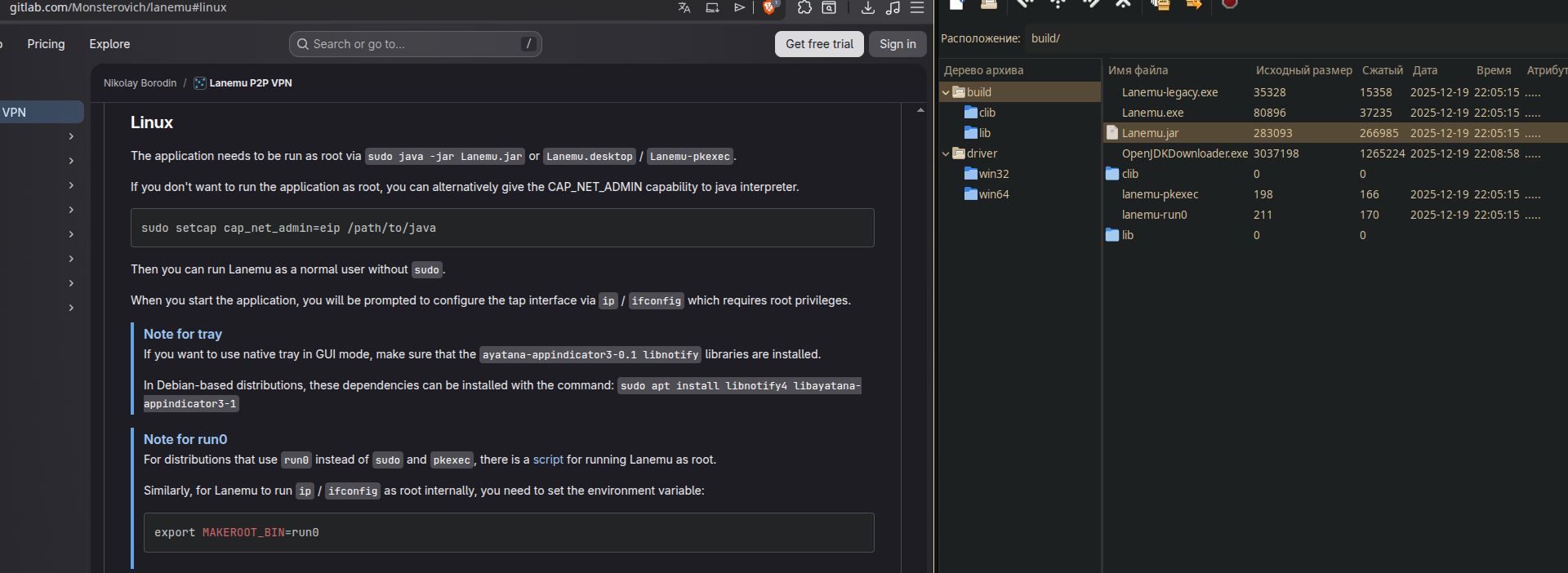
Task: Click the sudo setcap cap_net_admin code block
Action: coord(502,228)
